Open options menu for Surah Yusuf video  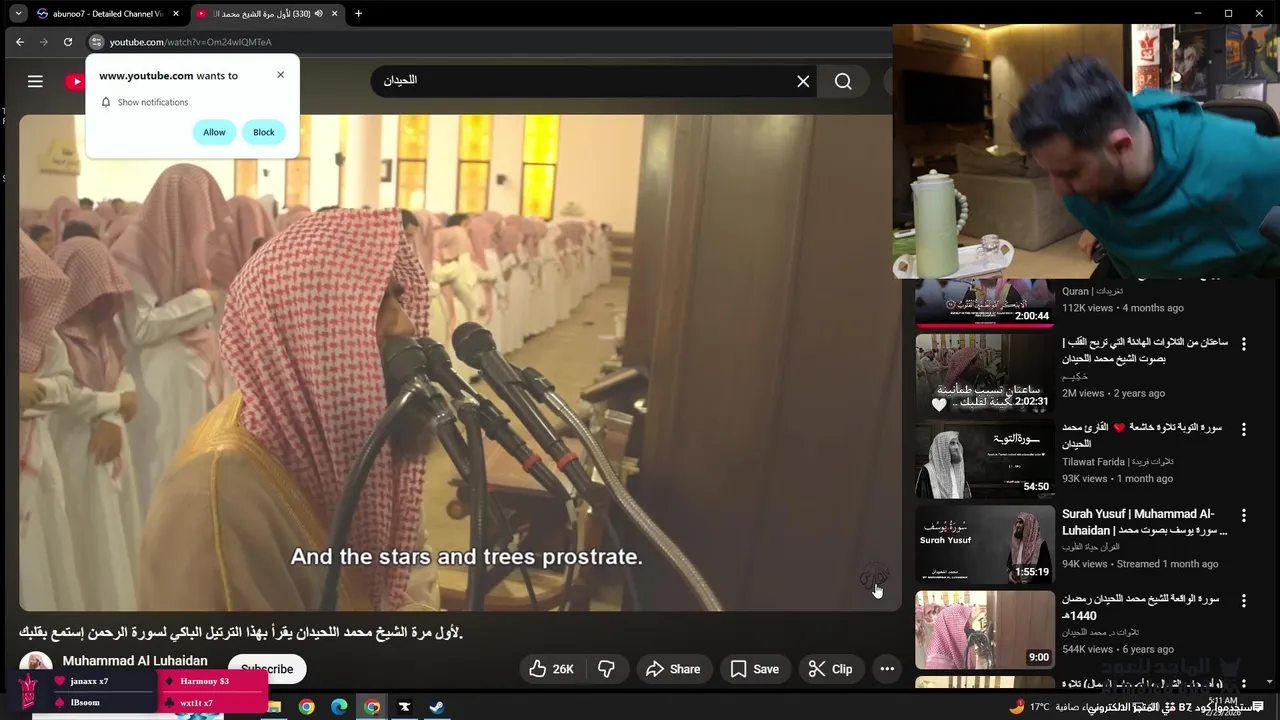1244,516
